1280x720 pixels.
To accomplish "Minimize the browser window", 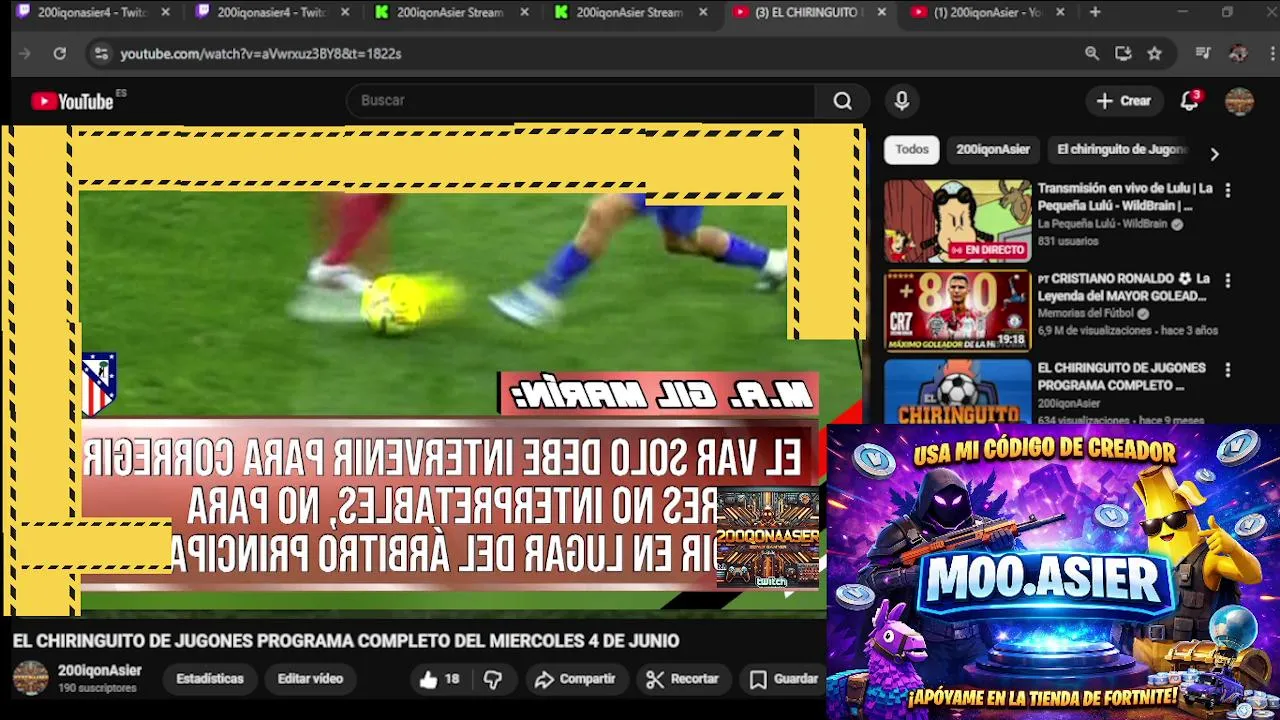I will point(1182,13).
